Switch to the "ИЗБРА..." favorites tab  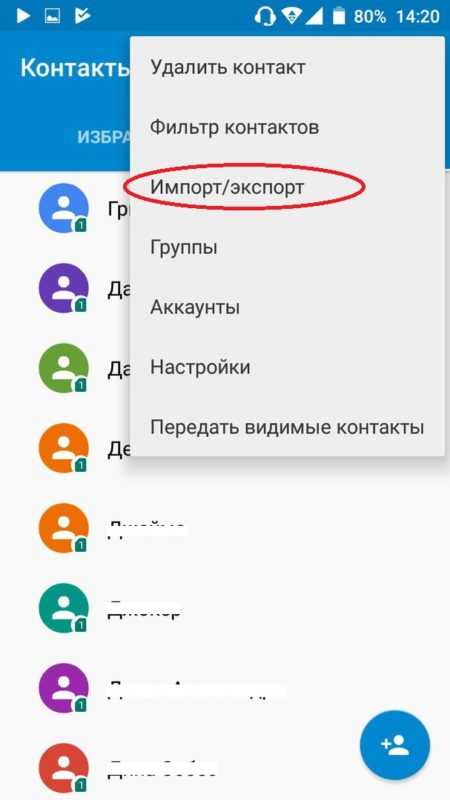[x=104, y=137]
